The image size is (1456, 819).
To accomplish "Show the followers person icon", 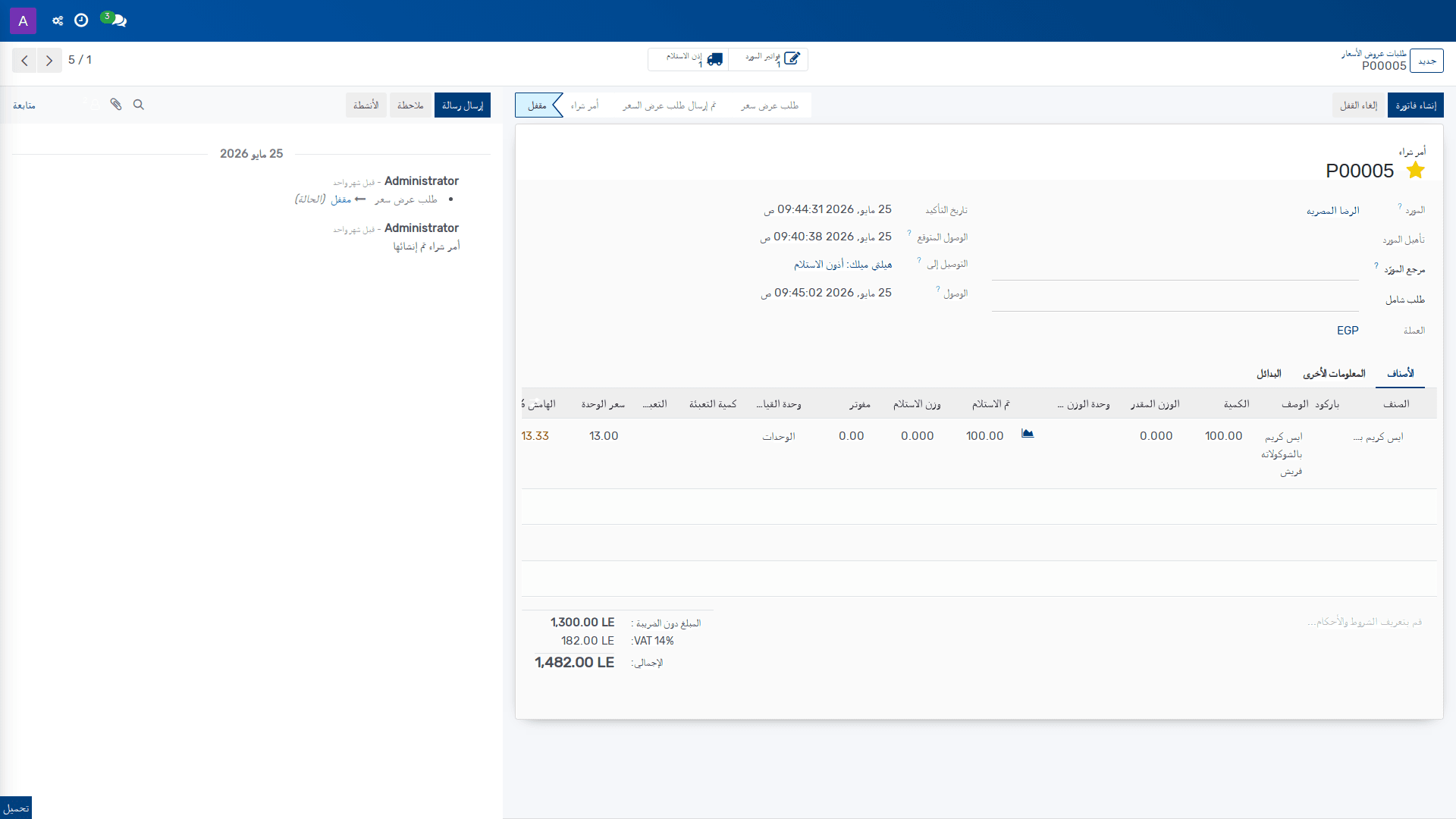I will point(92,105).
